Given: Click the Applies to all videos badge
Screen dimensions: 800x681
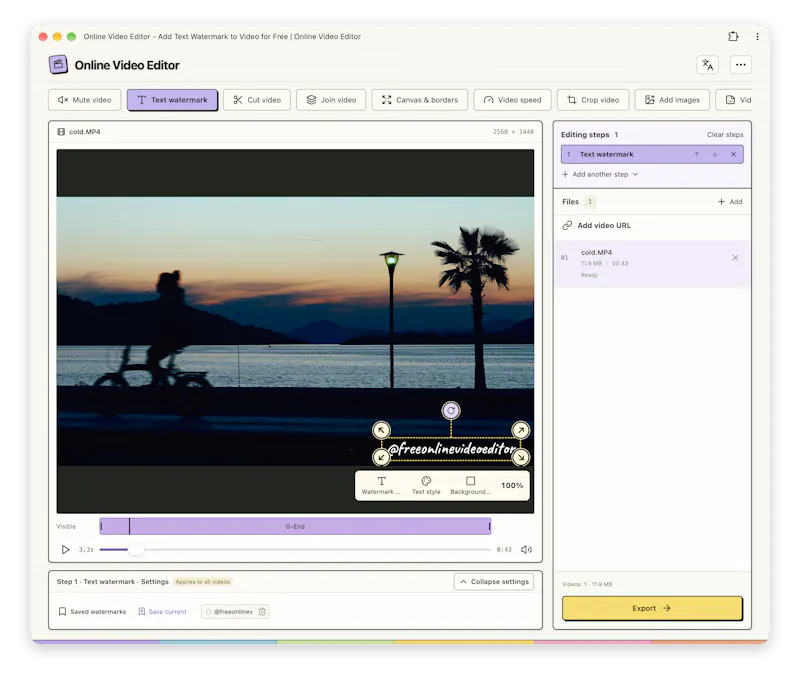Looking at the screenshot, I should [x=203, y=582].
